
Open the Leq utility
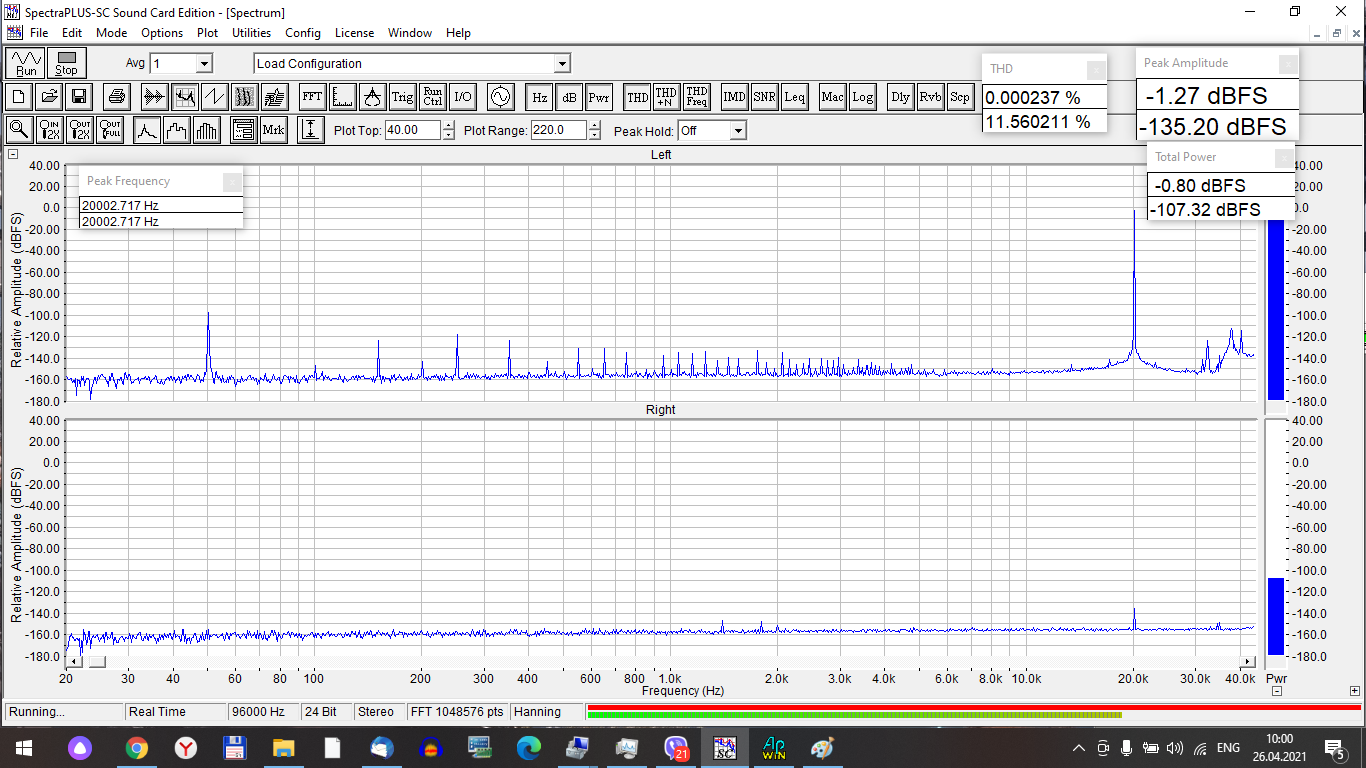(x=794, y=97)
